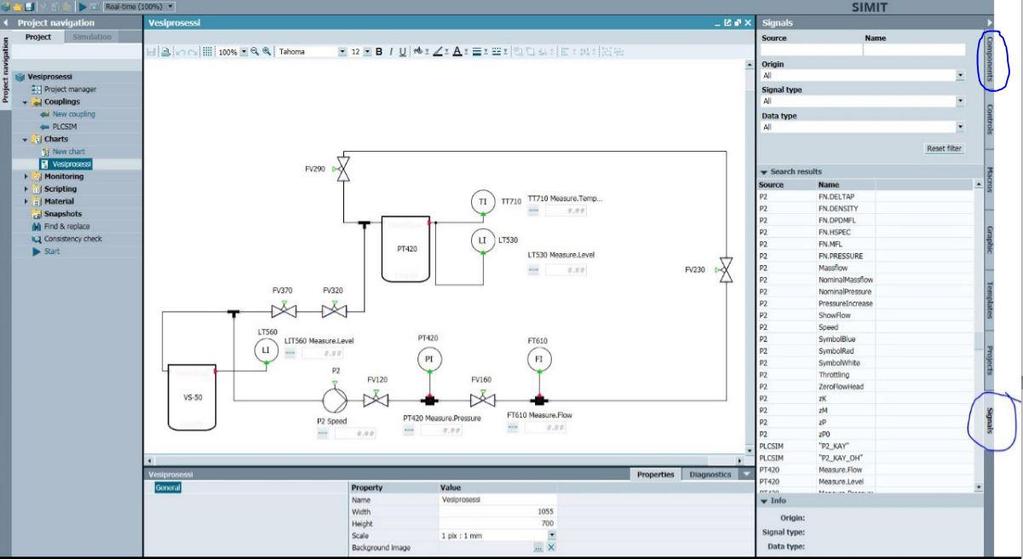Switch to the Diagnostics tab
The width and height of the screenshot is (1023, 559).
point(710,474)
